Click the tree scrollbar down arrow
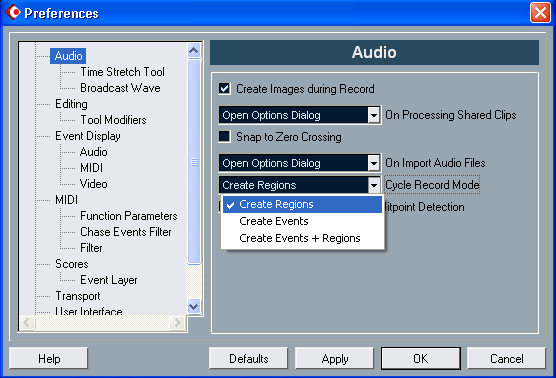The height and width of the screenshot is (378, 556). tap(194, 306)
